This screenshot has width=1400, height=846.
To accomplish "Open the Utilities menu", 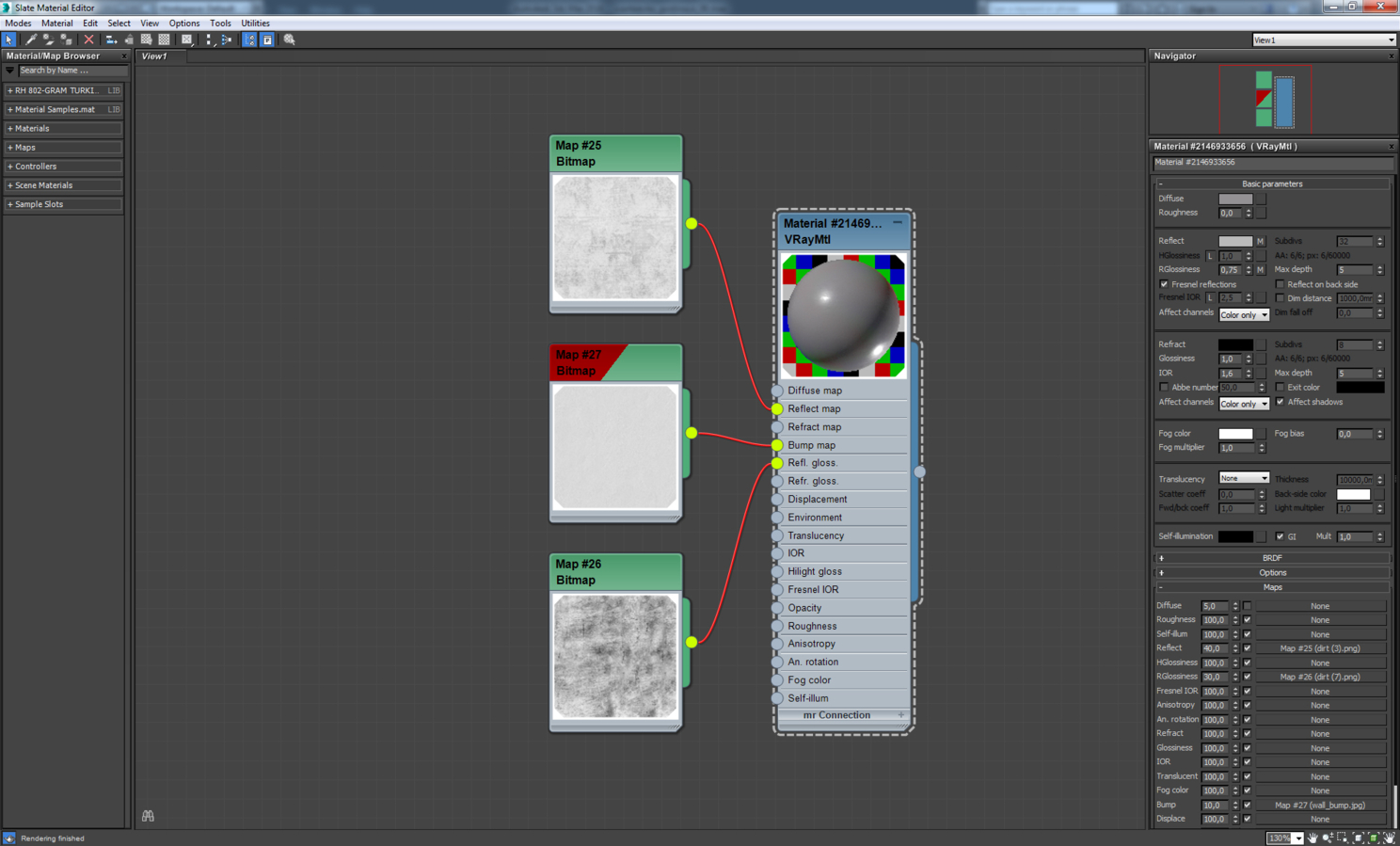I will 255,24.
